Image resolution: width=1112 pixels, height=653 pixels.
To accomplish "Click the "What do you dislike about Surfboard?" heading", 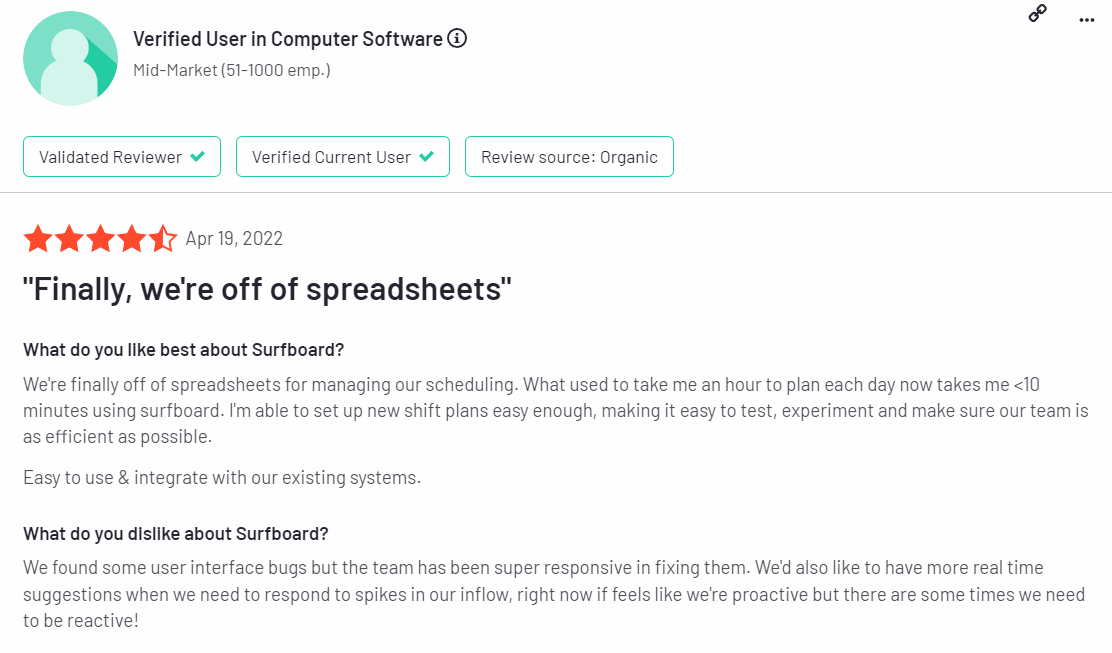I will (x=176, y=533).
